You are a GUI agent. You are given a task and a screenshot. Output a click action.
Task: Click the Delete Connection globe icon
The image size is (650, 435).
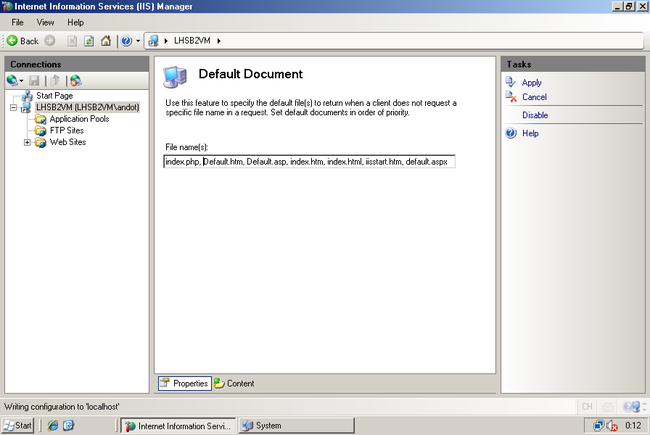coord(75,80)
